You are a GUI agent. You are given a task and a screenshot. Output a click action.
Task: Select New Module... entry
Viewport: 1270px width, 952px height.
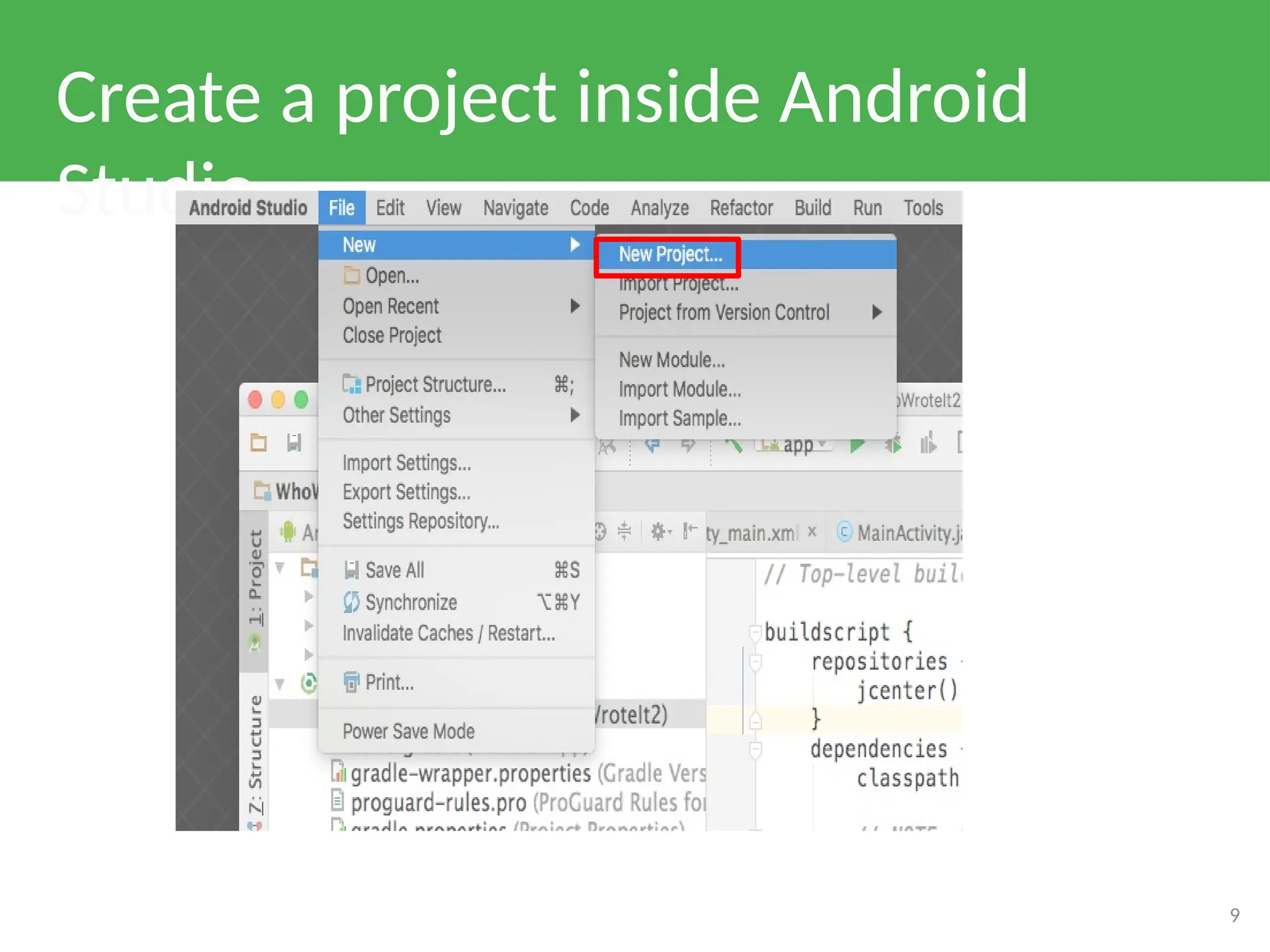pos(746,360)
